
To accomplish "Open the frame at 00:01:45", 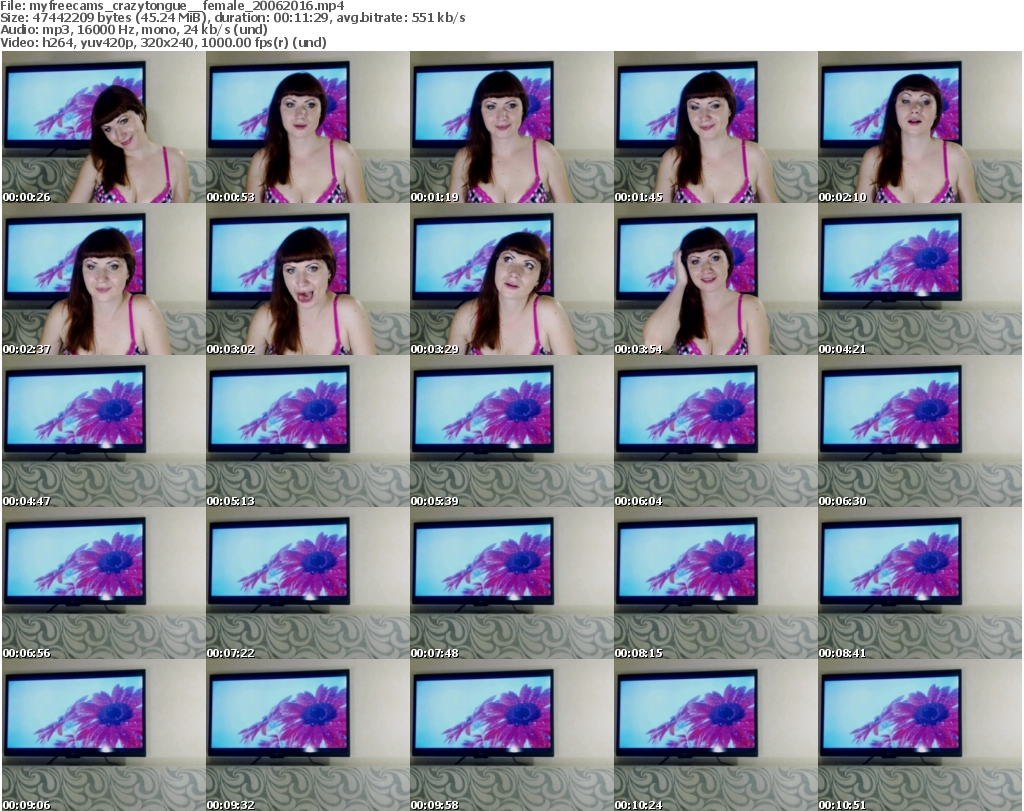I will (715, 127).
